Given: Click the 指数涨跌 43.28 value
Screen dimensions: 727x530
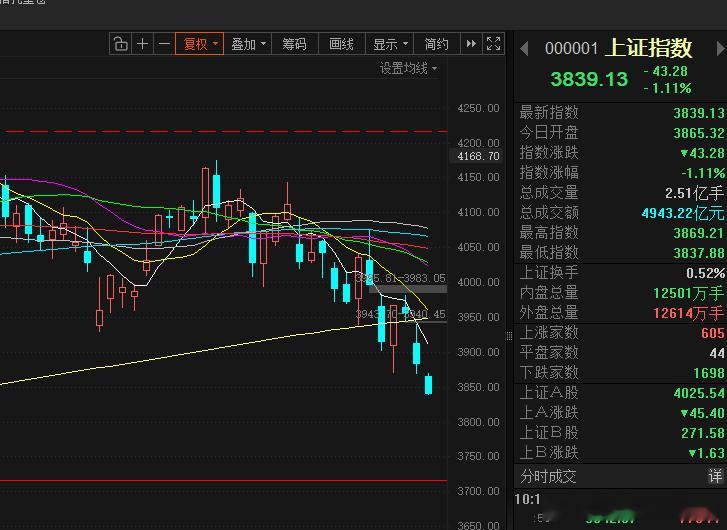Looking at the screenshot, I should [703, 153].
